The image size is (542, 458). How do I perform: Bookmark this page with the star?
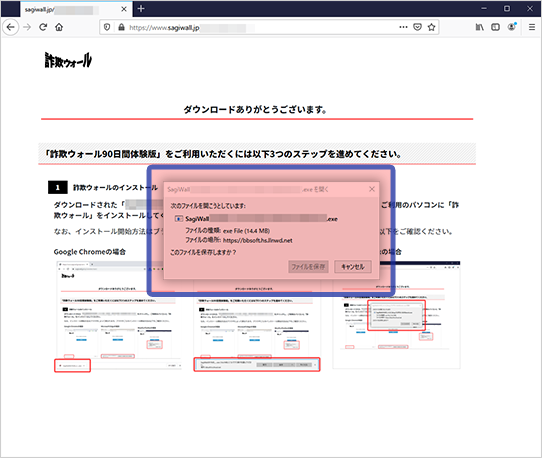[x=431, y=27]
